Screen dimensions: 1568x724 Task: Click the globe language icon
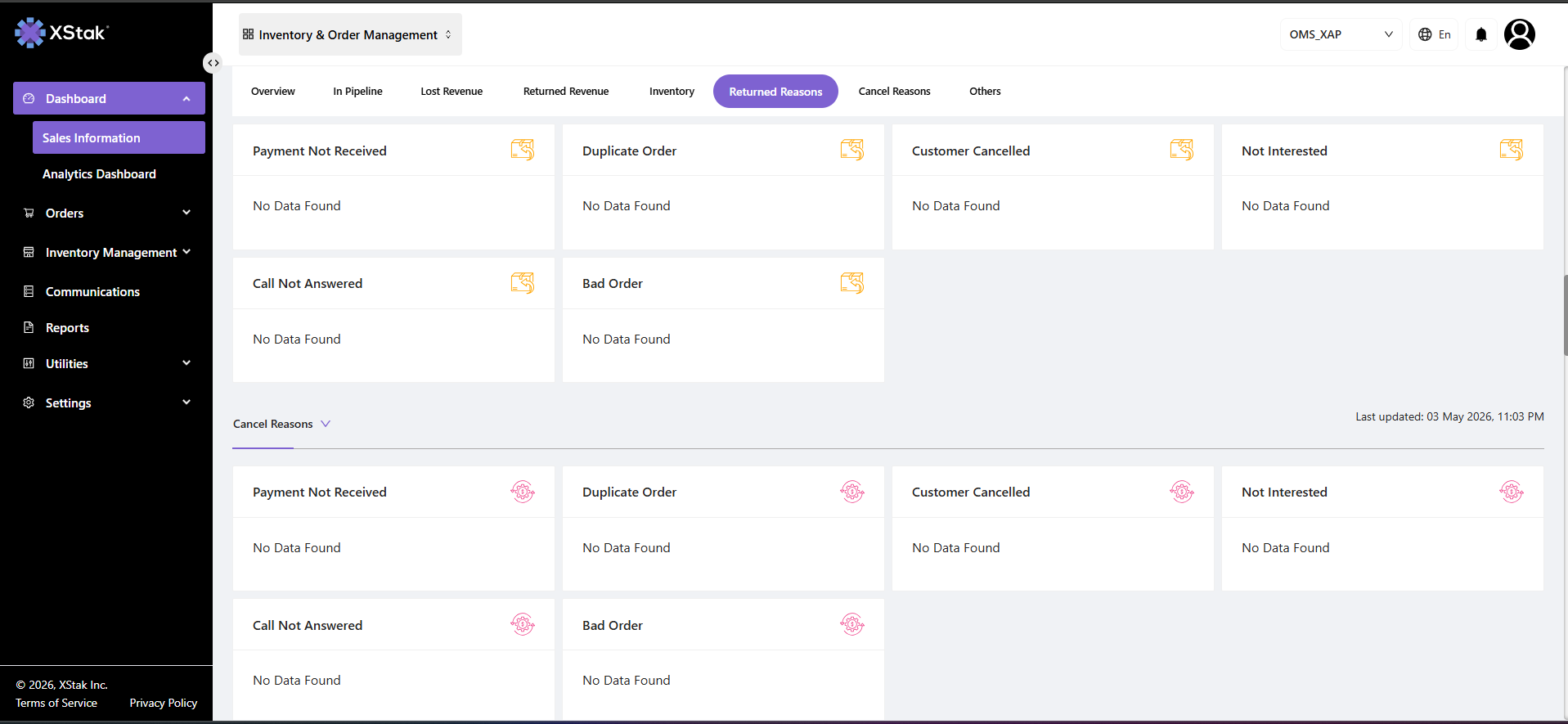tap(1425, 34)
